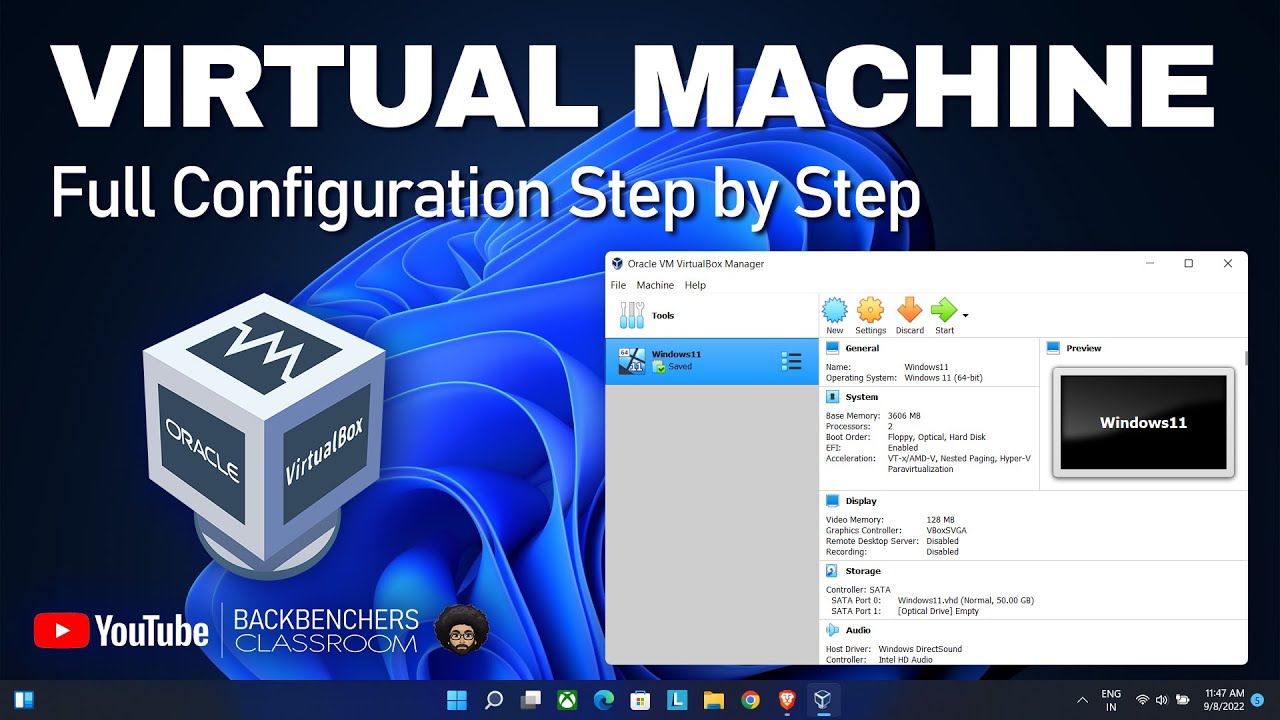1280x720 pixels.
Task: Open the Display settings header link
Action: click(861, 501)
